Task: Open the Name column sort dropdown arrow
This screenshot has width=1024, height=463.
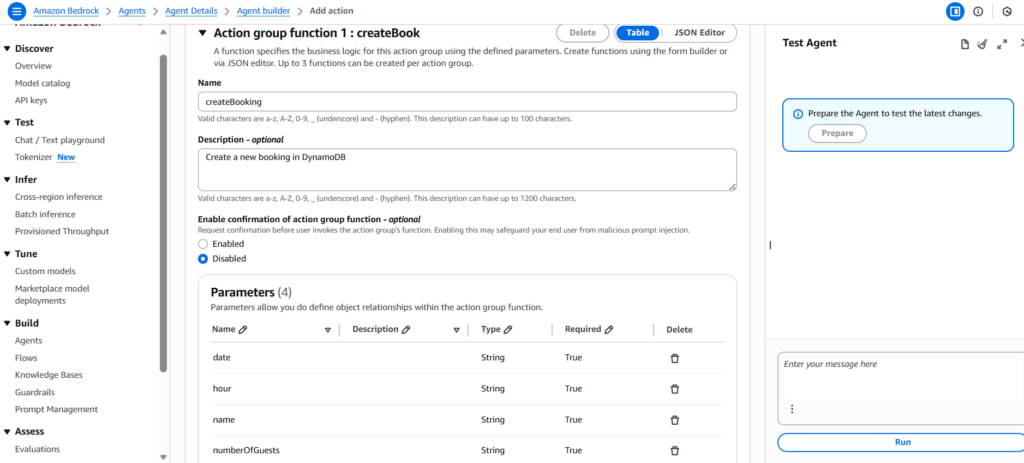Action: point(327,330)
